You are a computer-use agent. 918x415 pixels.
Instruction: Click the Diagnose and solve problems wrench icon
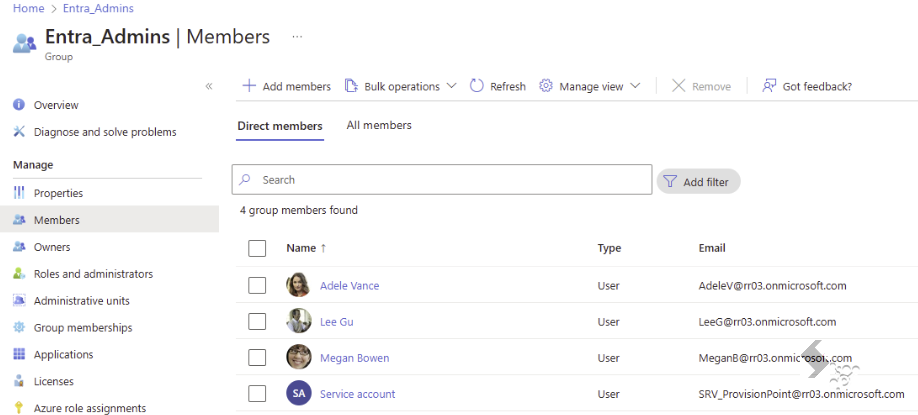coord(19,132)
